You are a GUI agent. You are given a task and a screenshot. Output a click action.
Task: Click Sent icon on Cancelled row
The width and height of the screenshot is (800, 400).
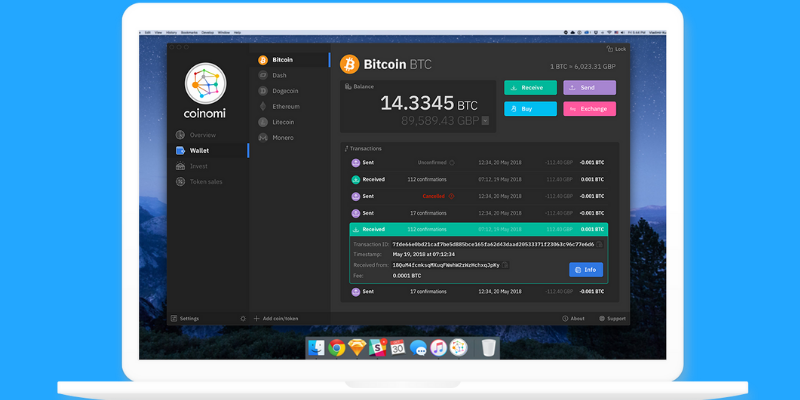[x=356, y=196]
